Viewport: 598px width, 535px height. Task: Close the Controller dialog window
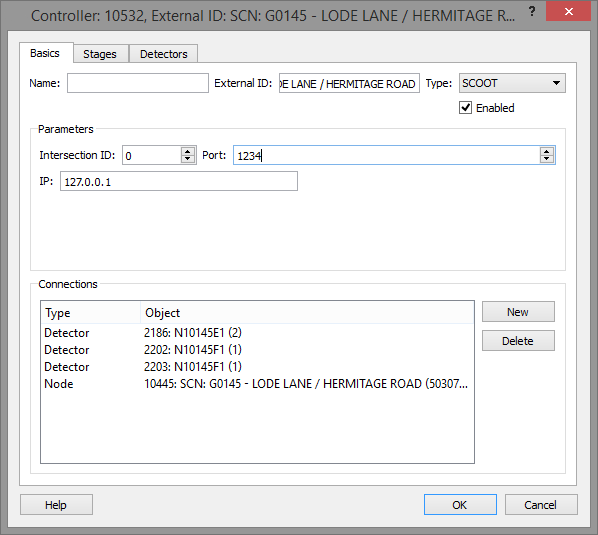568,11
